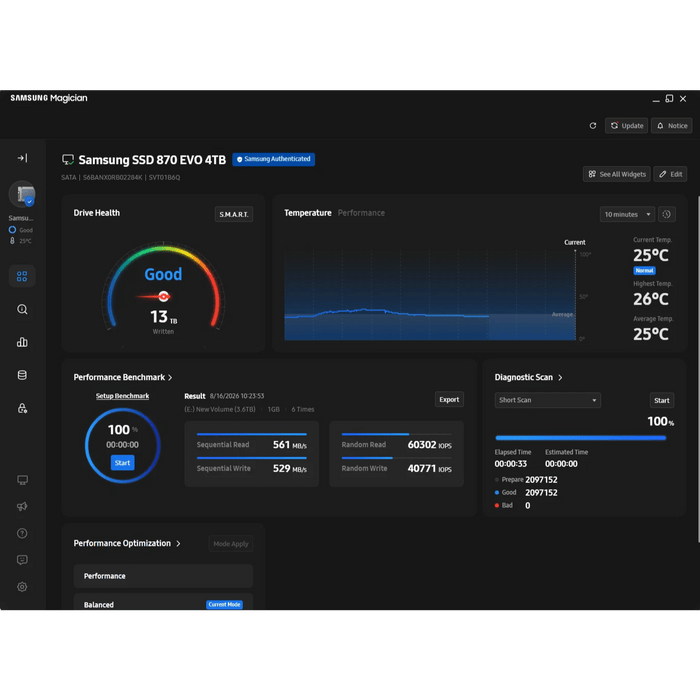Expand the sidebar with the arrow icon
The width and height of the screenshot is (700, 700).
[x=22, y=158]
